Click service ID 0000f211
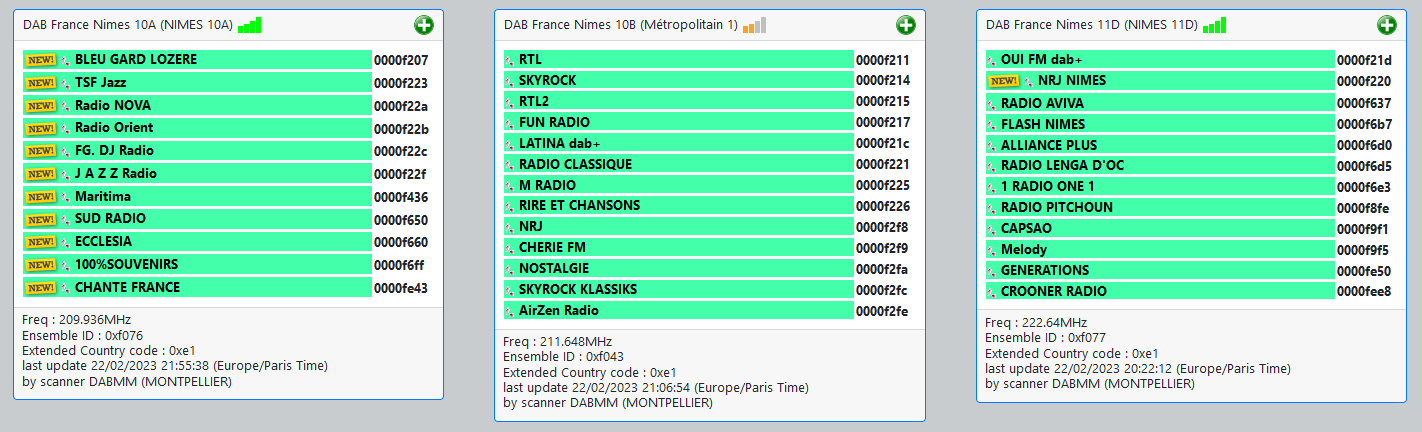Viewport: 1422px width, 432px height. pos(883,60)
